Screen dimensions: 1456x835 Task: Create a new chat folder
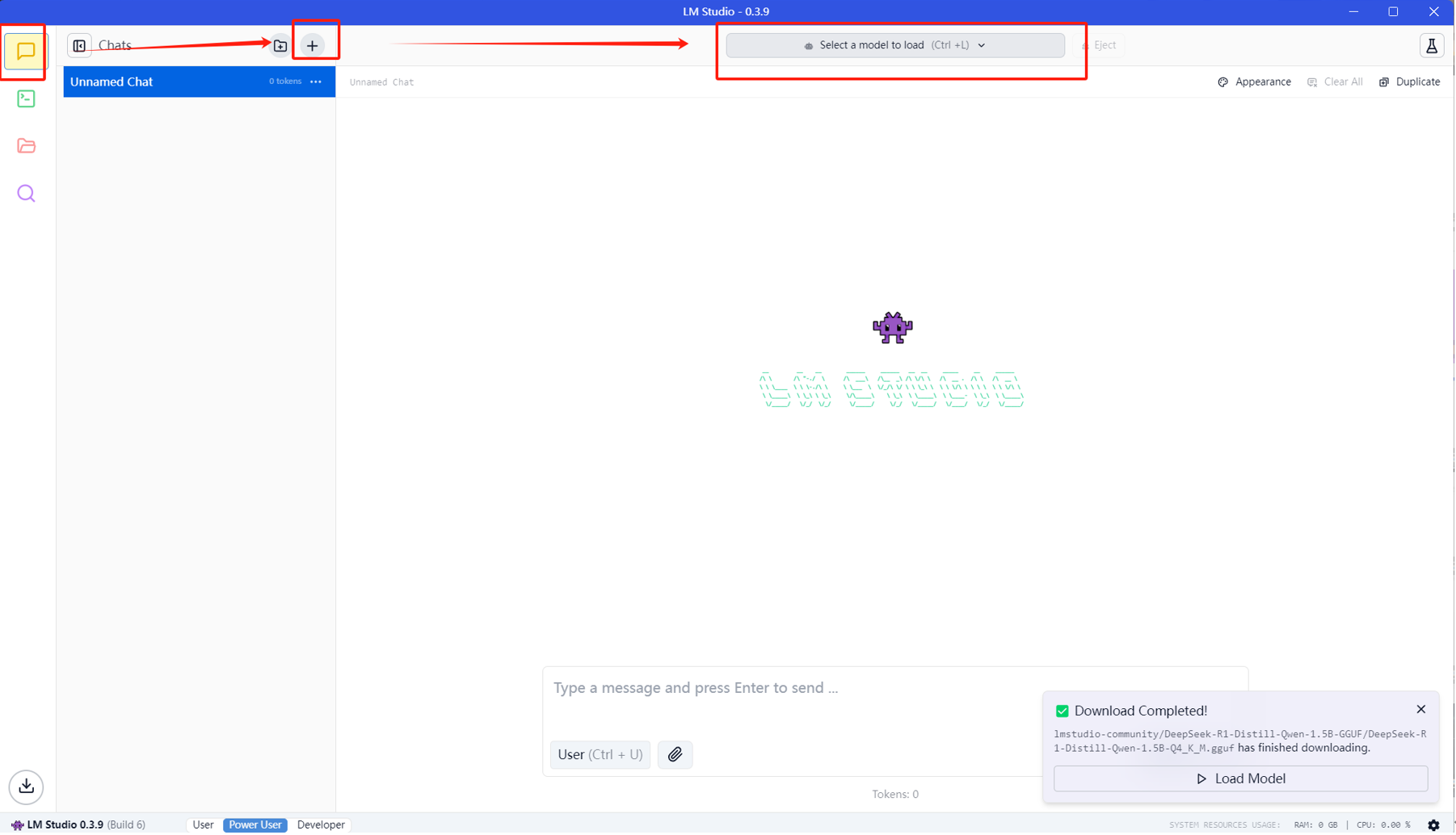(280, 46)
